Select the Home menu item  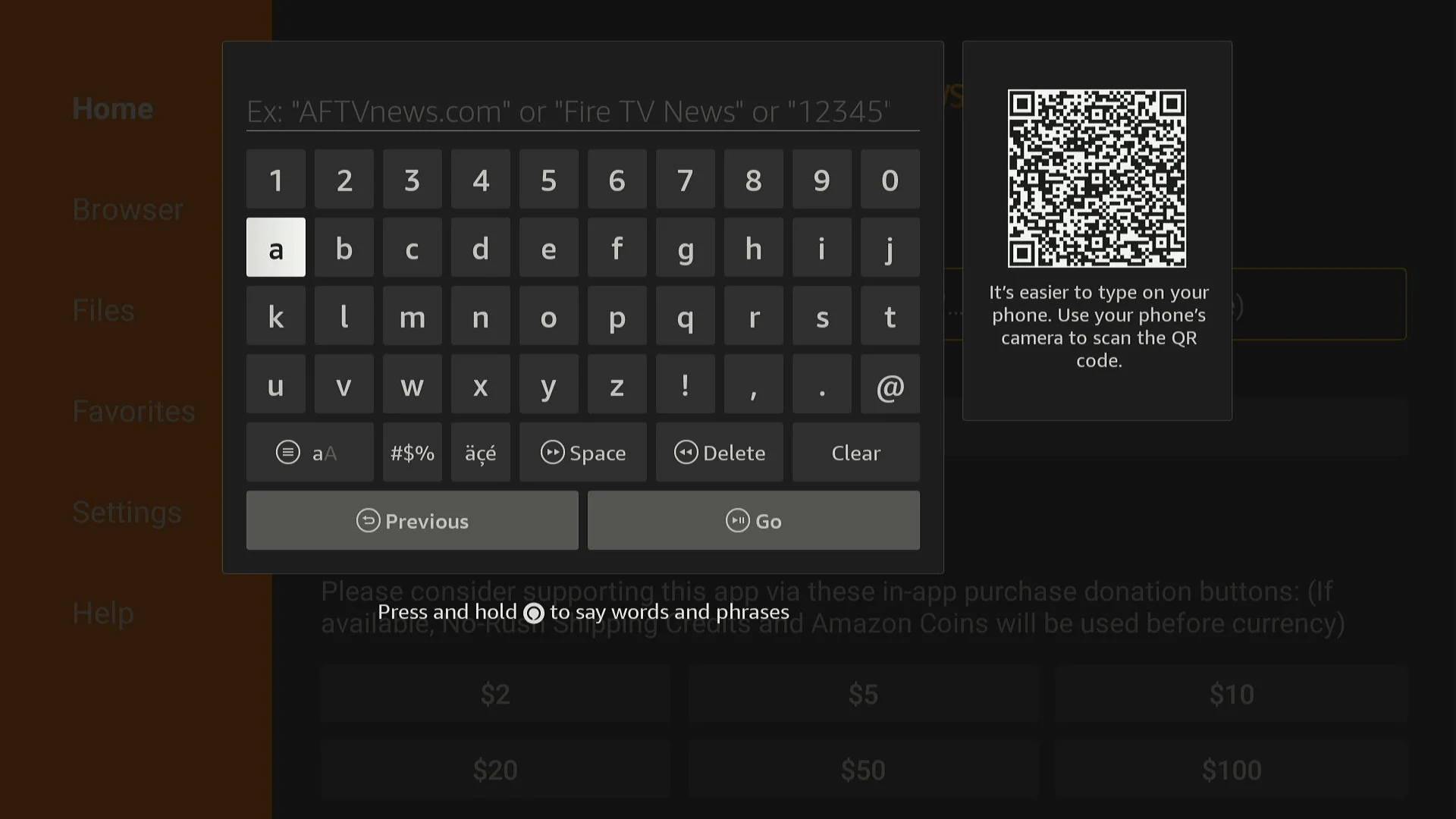click(x=112, y=108)
